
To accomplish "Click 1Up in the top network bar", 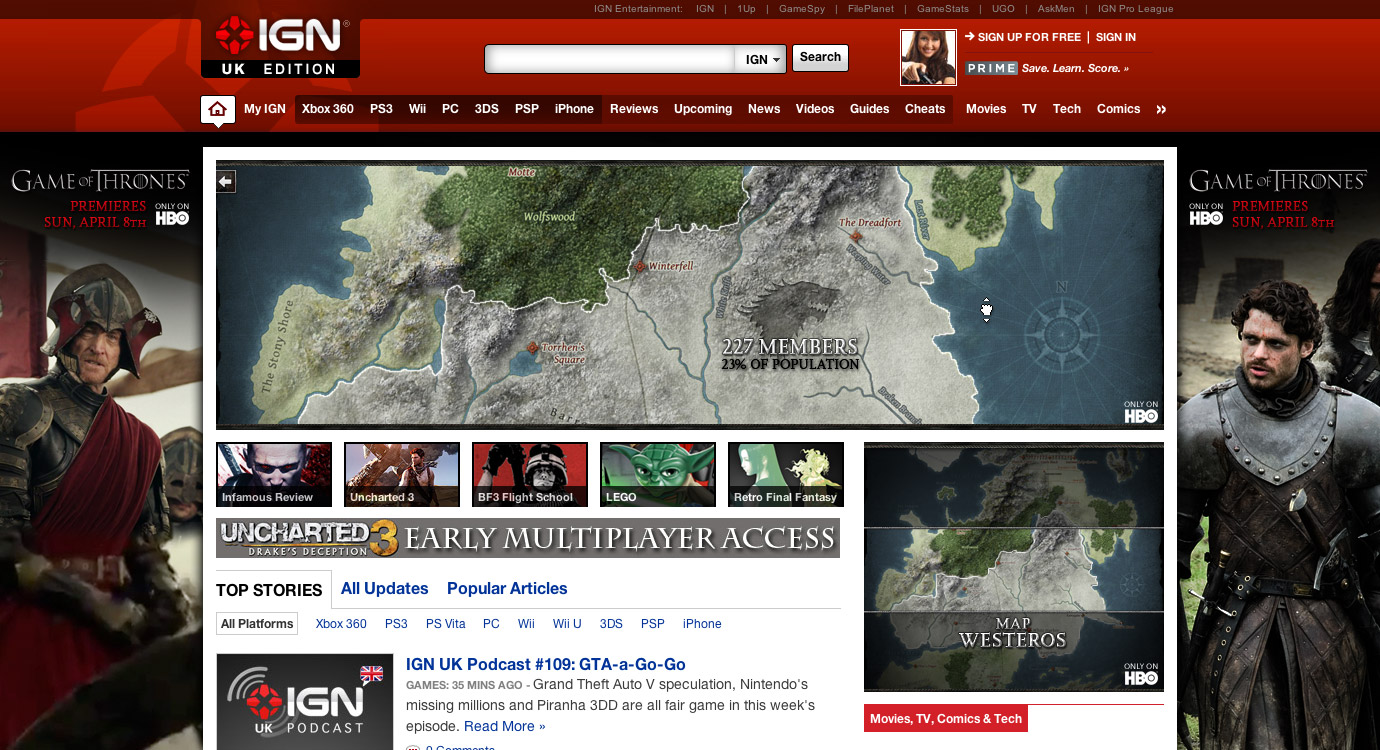I will [x=747, y=9].
